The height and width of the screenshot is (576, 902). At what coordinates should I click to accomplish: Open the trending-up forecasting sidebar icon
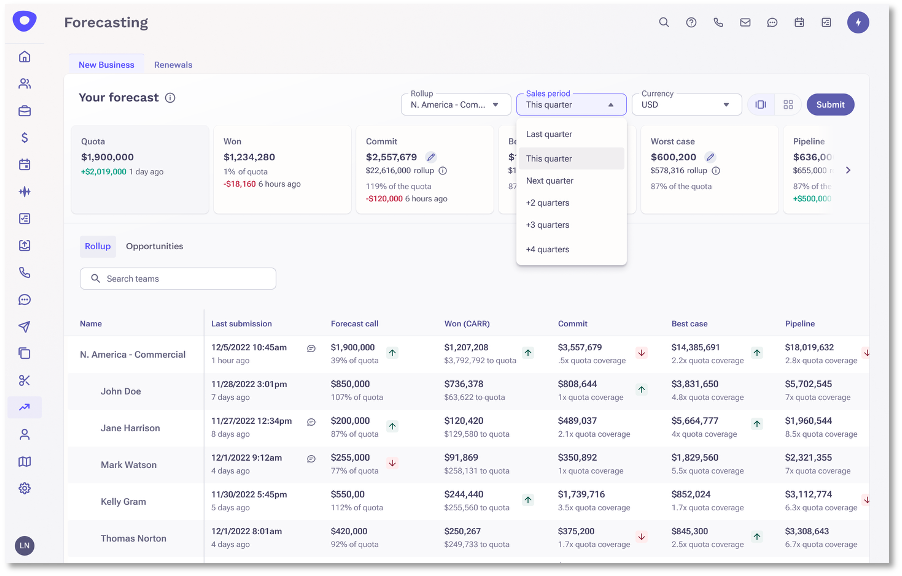(x=24, y=407)
